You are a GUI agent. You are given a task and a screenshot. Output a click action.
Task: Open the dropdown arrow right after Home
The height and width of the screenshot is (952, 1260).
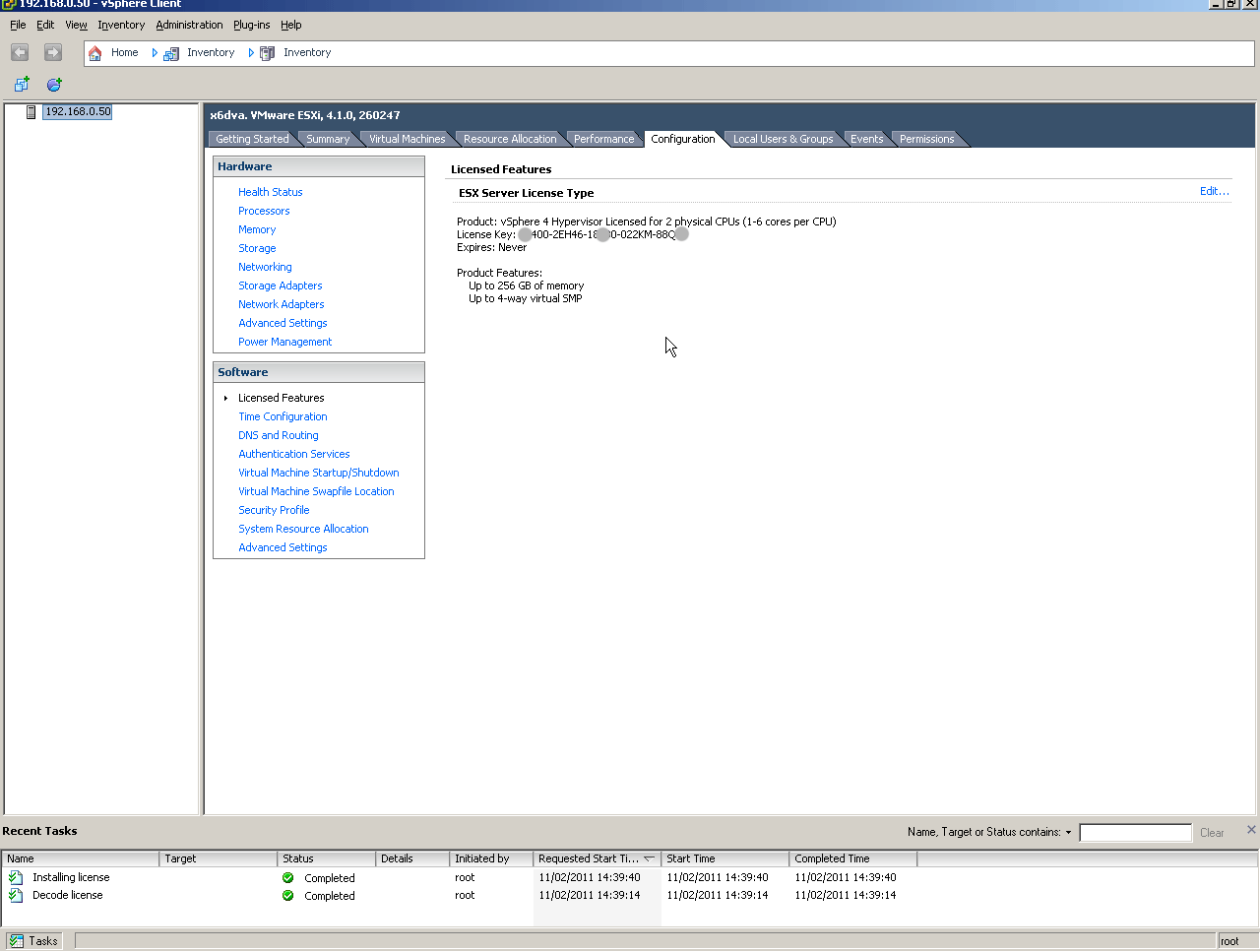point(155,53)
